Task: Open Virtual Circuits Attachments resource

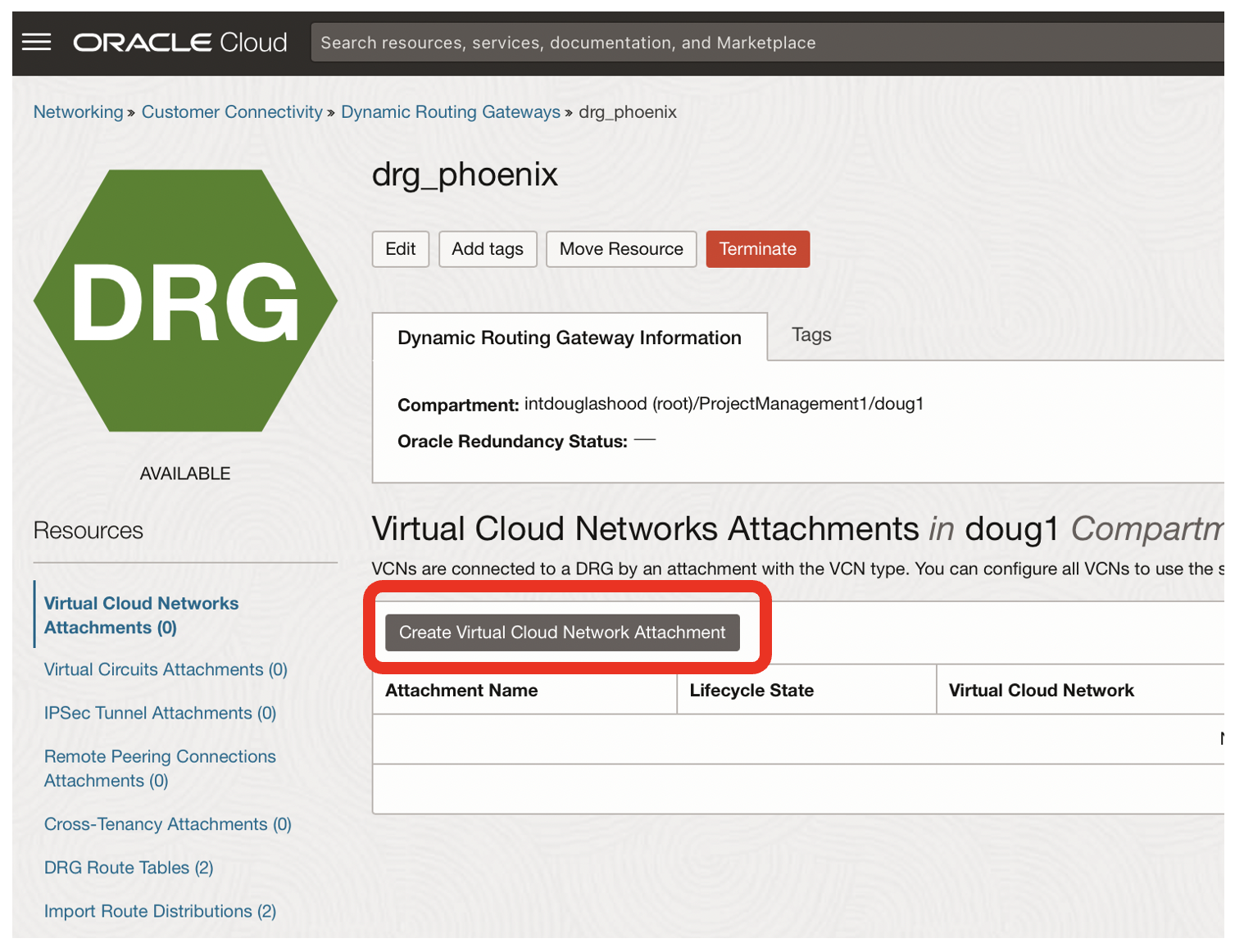Action: [x=166, y=669]
